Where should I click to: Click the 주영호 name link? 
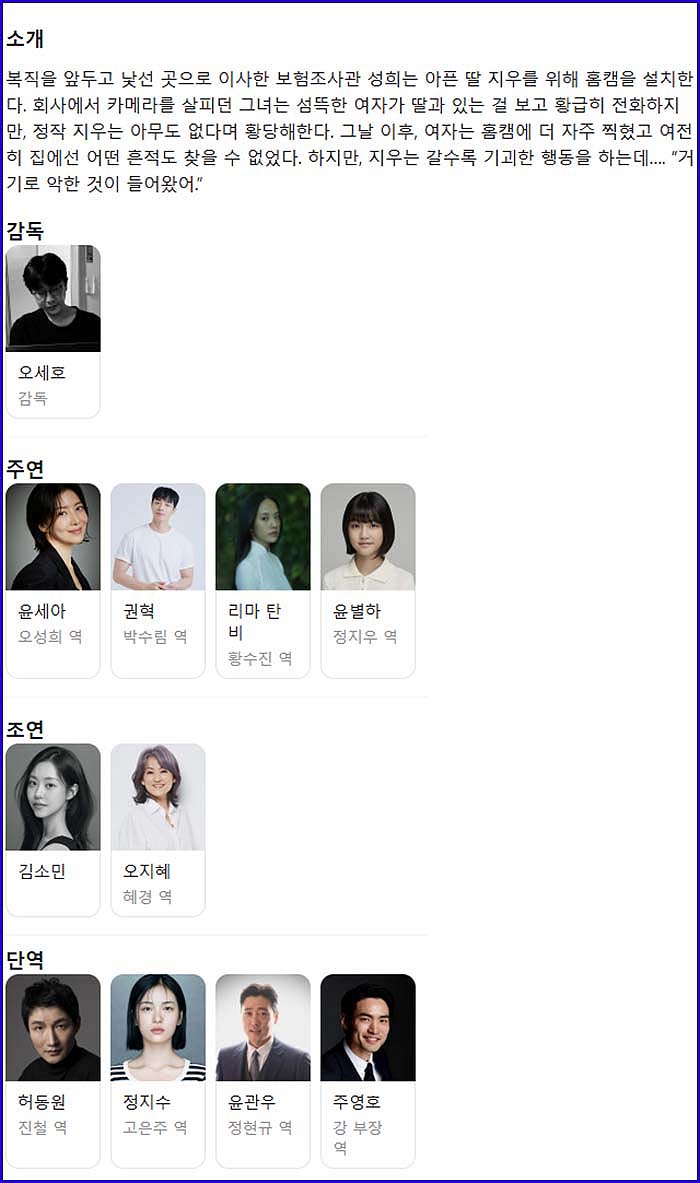point(357,1102)
